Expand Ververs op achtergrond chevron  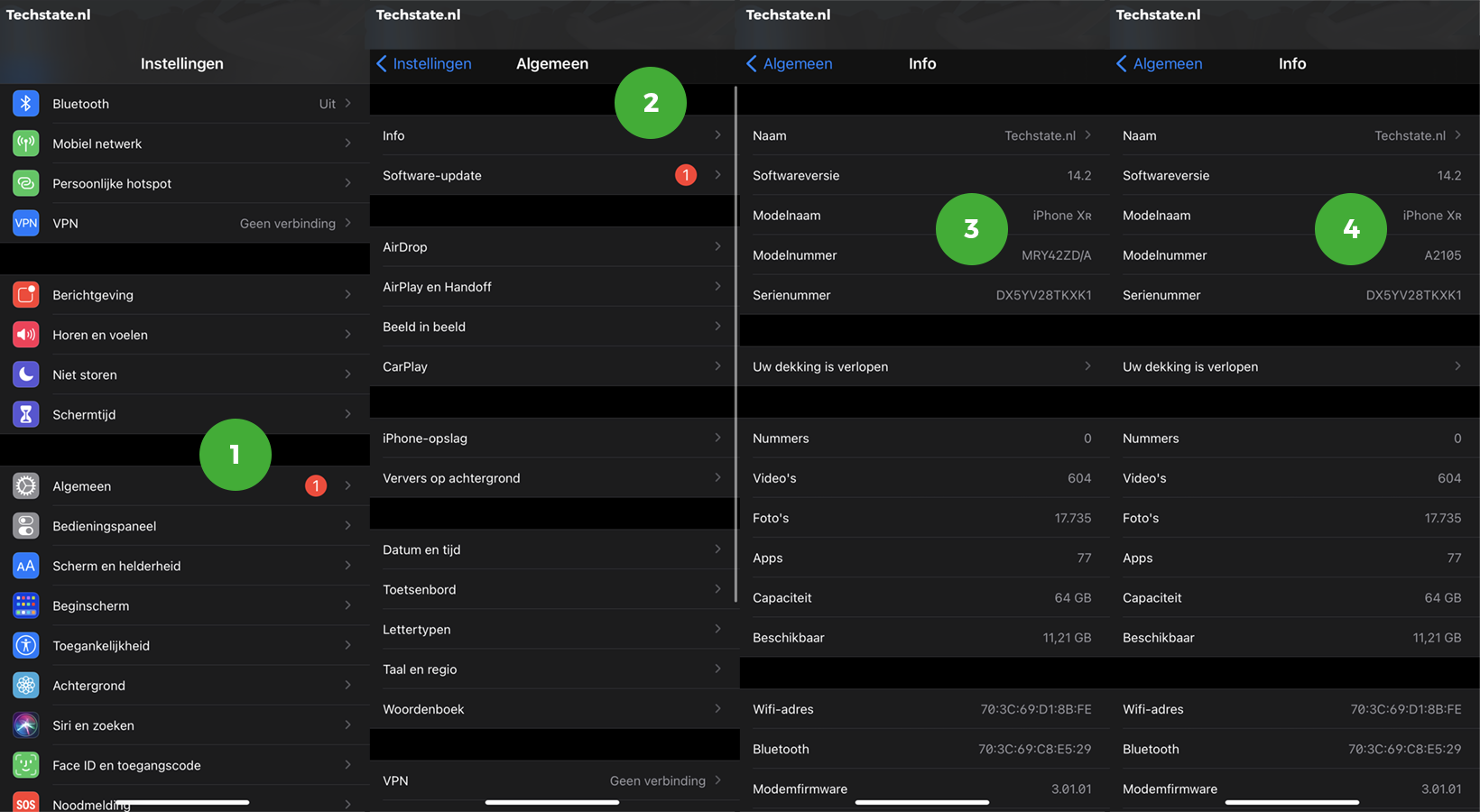pos(718,477)
